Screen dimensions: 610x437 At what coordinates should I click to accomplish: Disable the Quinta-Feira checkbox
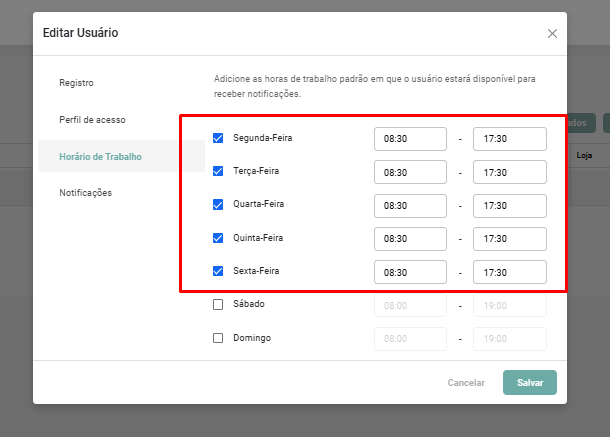[218, 238]
